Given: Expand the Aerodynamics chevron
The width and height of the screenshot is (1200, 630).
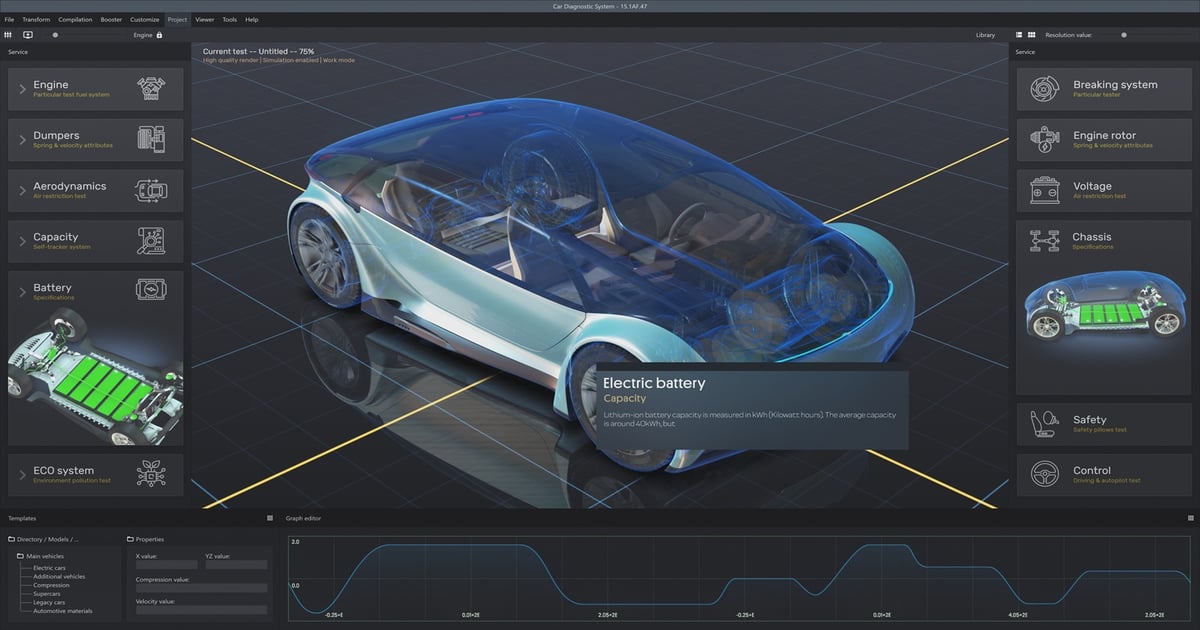Looking at the screenshot, I should [x=22, y=190].
